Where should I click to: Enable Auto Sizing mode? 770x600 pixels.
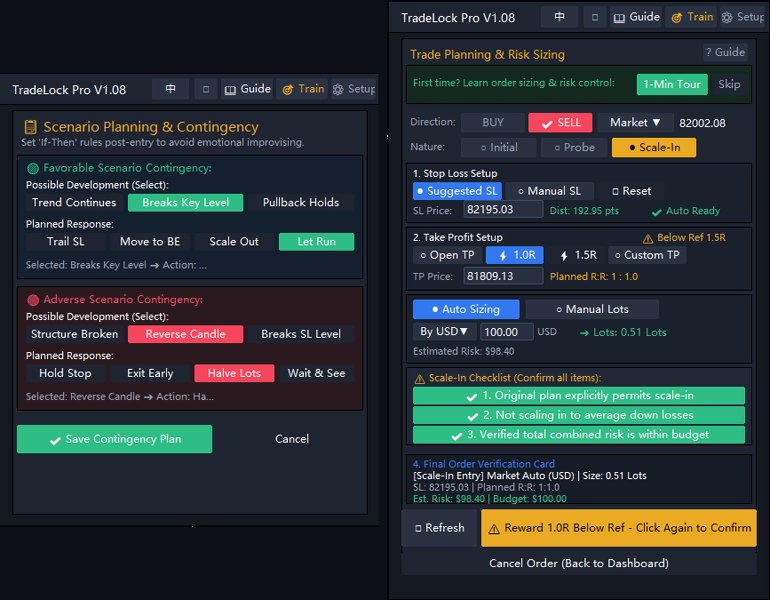pyautogui.click(x=466, y=309)
